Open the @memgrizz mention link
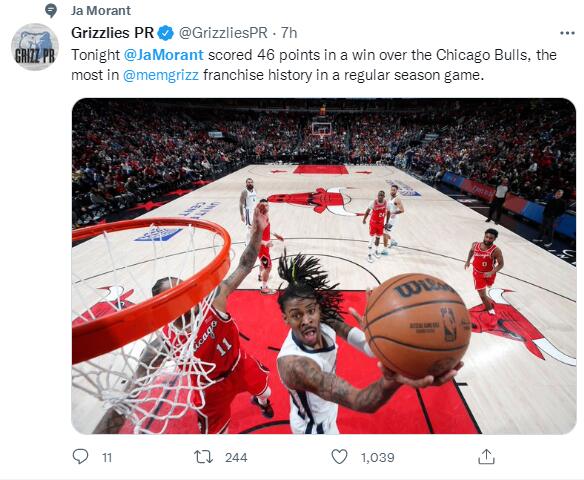 pos(161,75)
